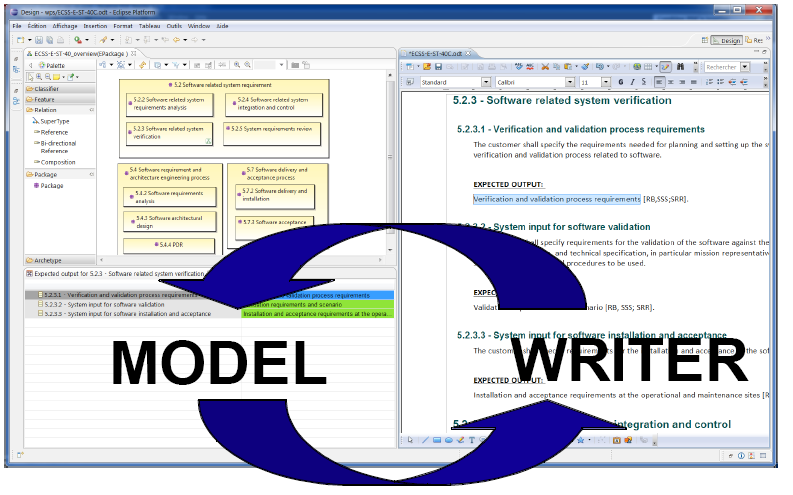Click the Format Paintbrush icon in writer toolbar
Screen dimensions: 793x495
585,67
